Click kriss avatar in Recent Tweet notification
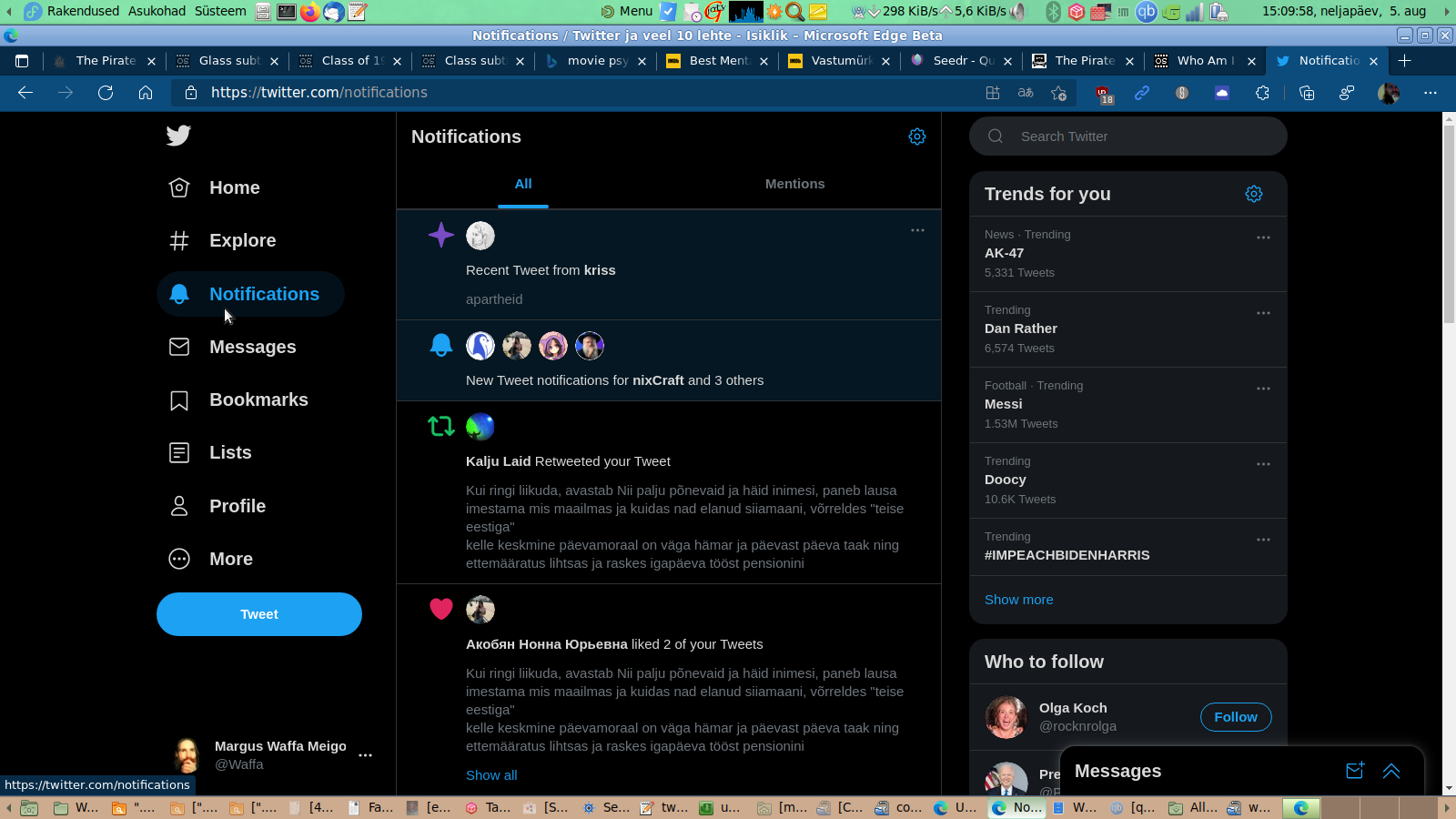Screen dimensions: 1456x819 click(480, 236)
